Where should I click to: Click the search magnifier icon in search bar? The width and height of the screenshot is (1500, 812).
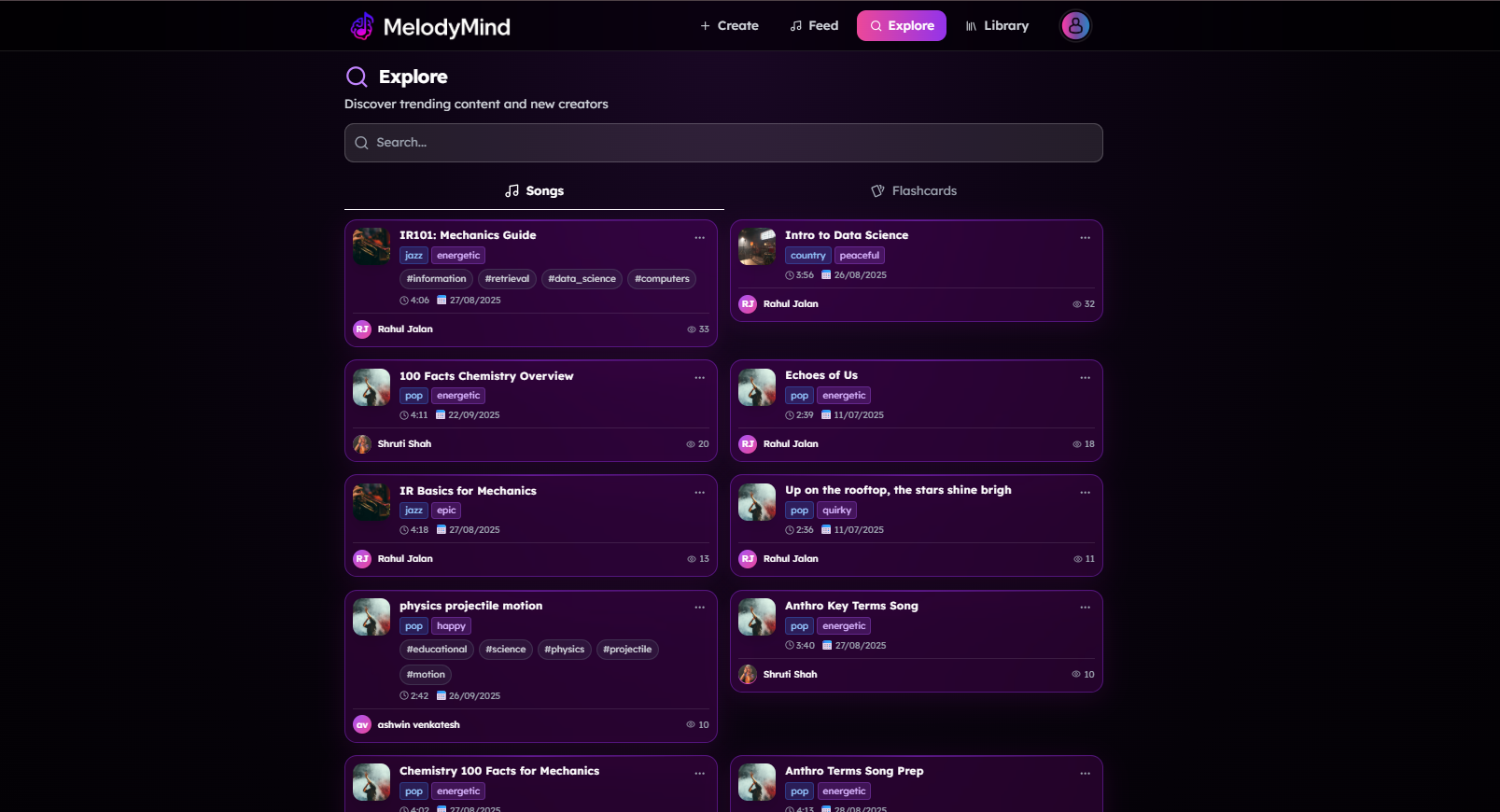(361, 143)
